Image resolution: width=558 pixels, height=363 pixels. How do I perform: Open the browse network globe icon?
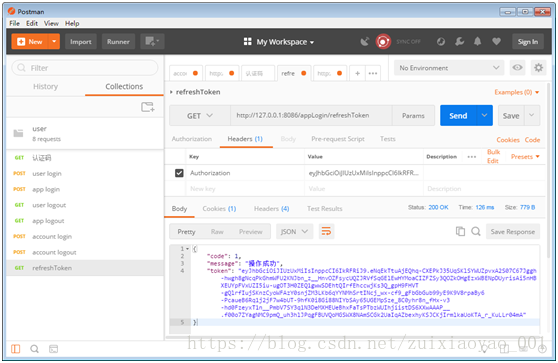point(441,42)
